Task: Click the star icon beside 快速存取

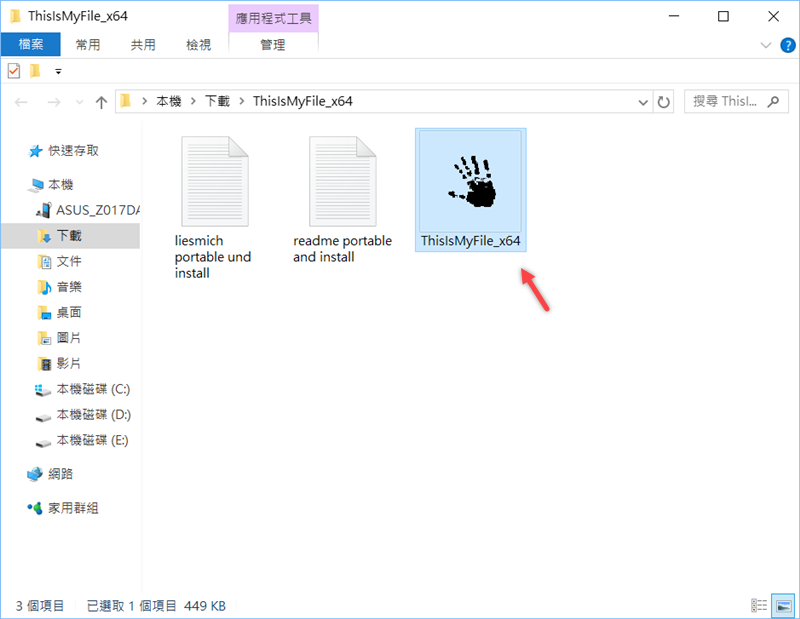Action: (x=35, y=151)
